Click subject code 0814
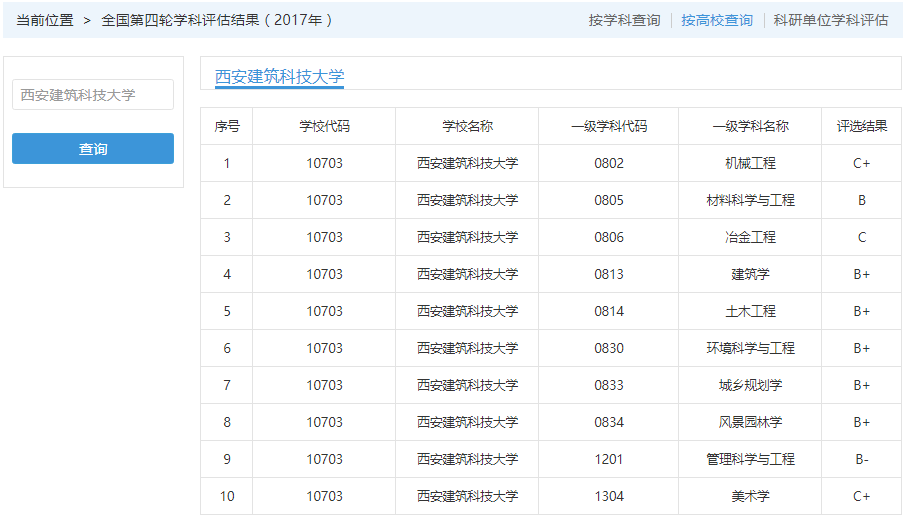The image size is (904, 517). [x=609, y=311]
